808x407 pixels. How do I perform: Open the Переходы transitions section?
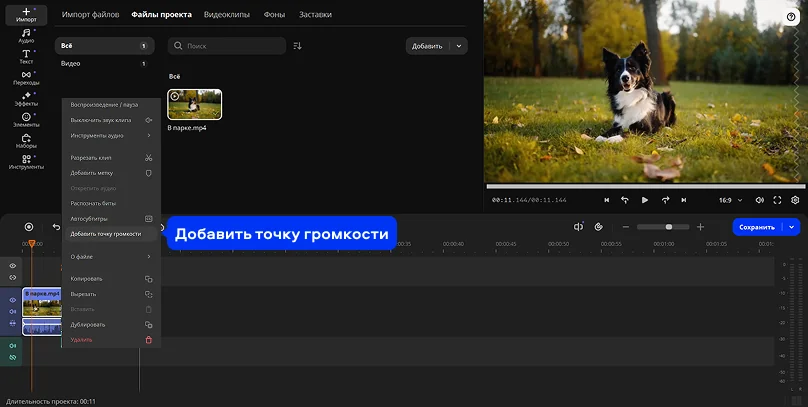pyautogui.click(x=26, y=78)
